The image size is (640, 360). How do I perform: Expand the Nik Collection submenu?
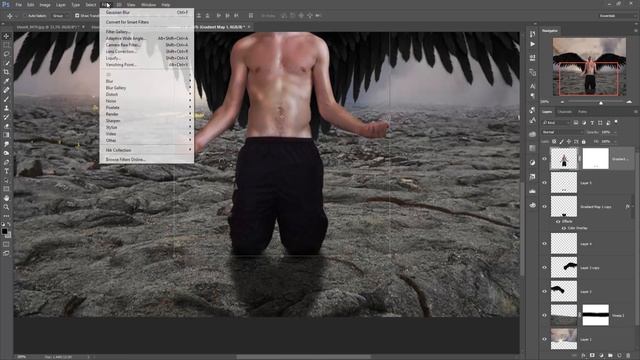[x=147, y=150]
